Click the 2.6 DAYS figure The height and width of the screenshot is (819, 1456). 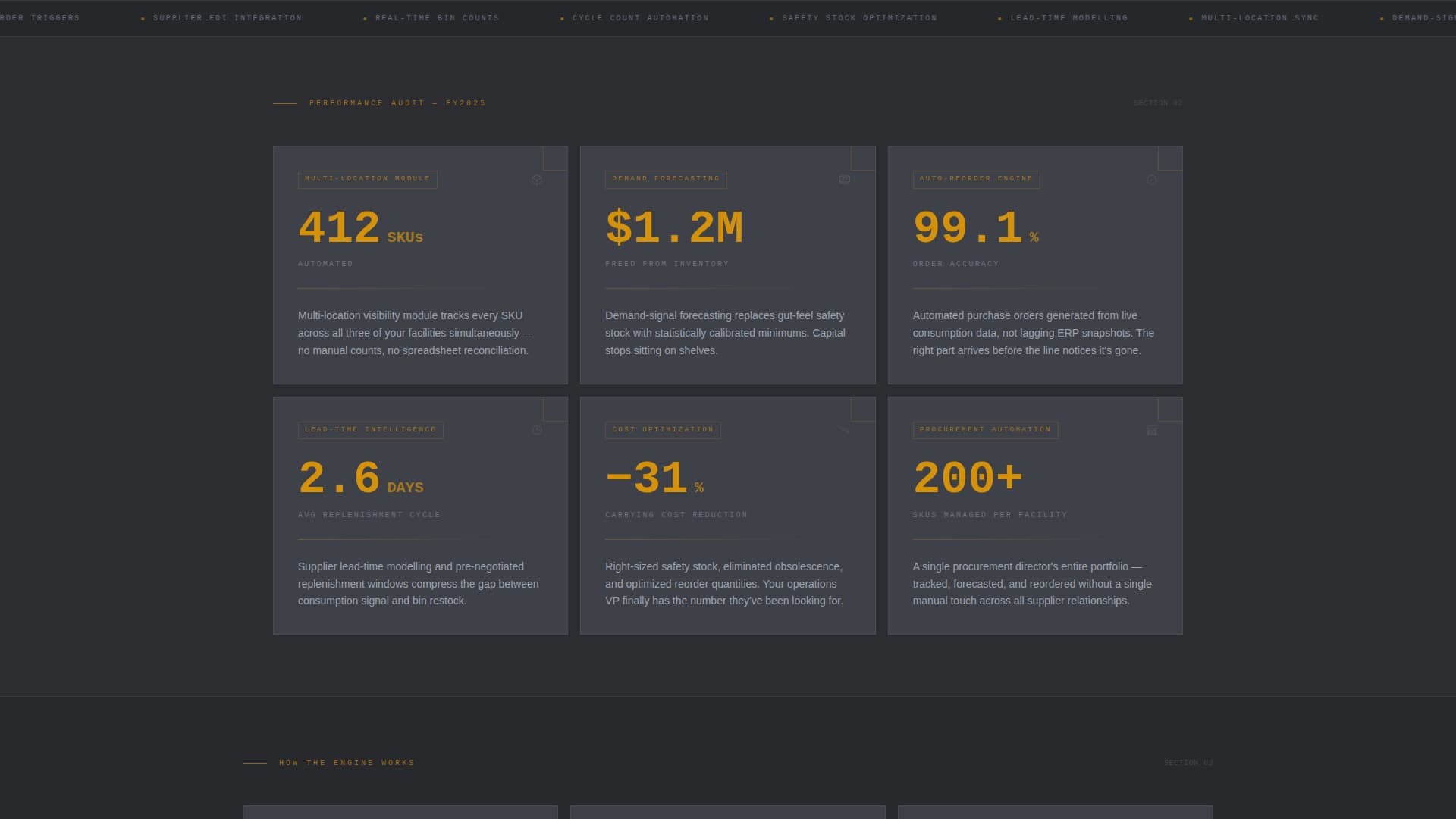coord(361,479)
